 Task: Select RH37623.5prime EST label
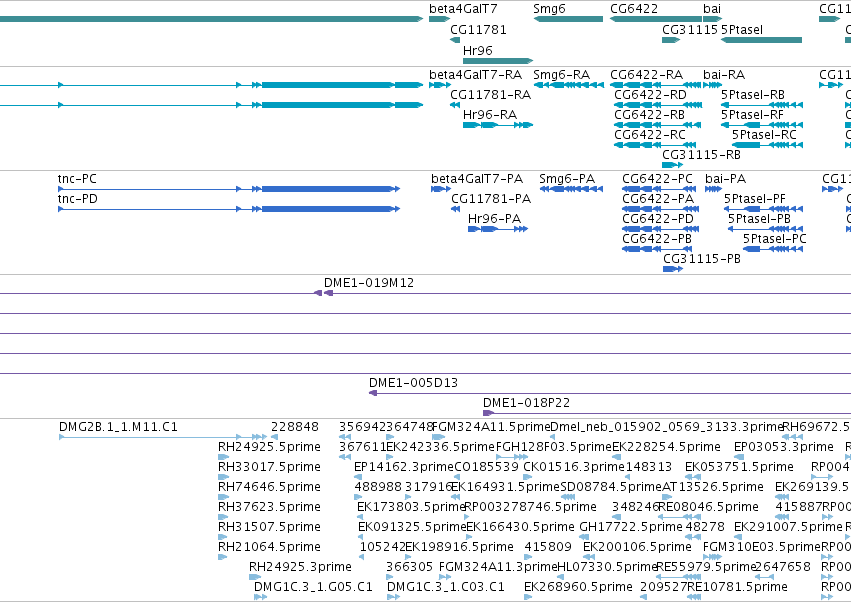269,507
